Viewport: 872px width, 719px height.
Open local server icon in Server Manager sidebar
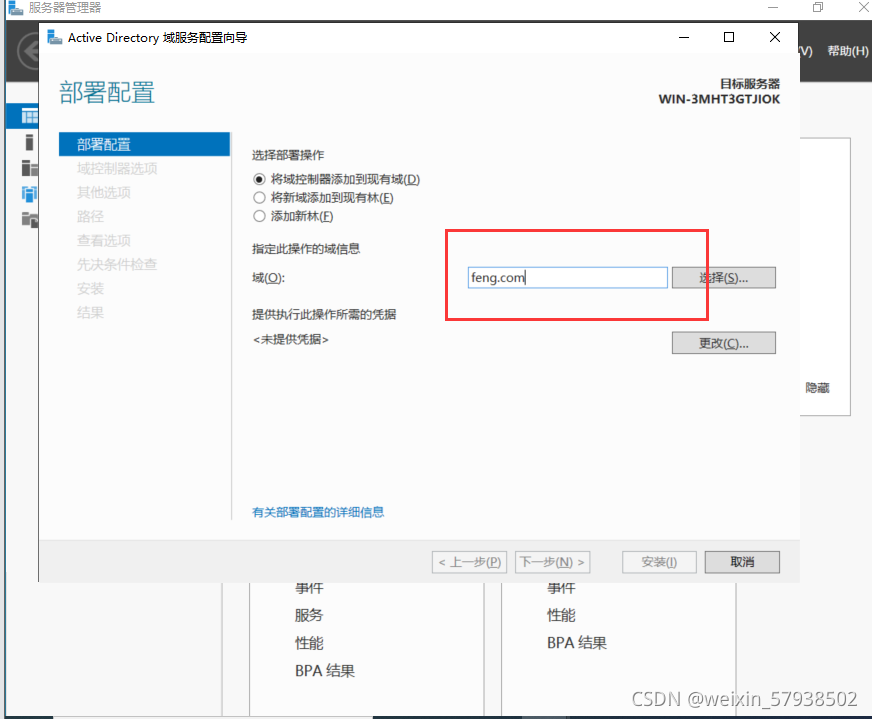pyautogui.click(x=29, y=142)
